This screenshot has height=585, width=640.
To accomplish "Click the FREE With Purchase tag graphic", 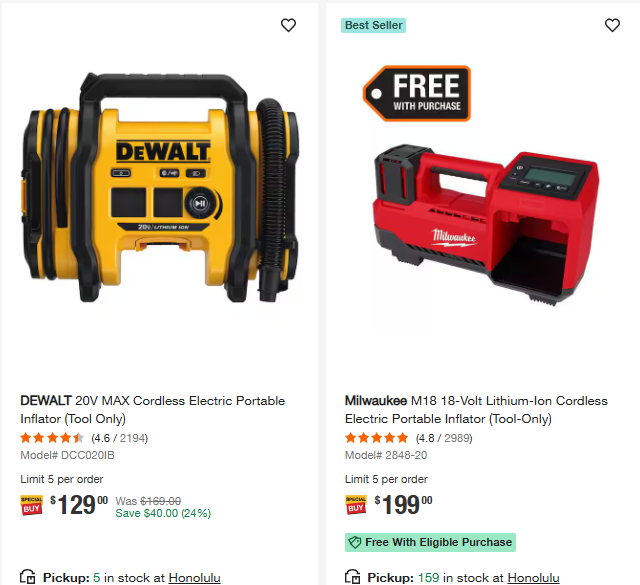I will point(417,93).
